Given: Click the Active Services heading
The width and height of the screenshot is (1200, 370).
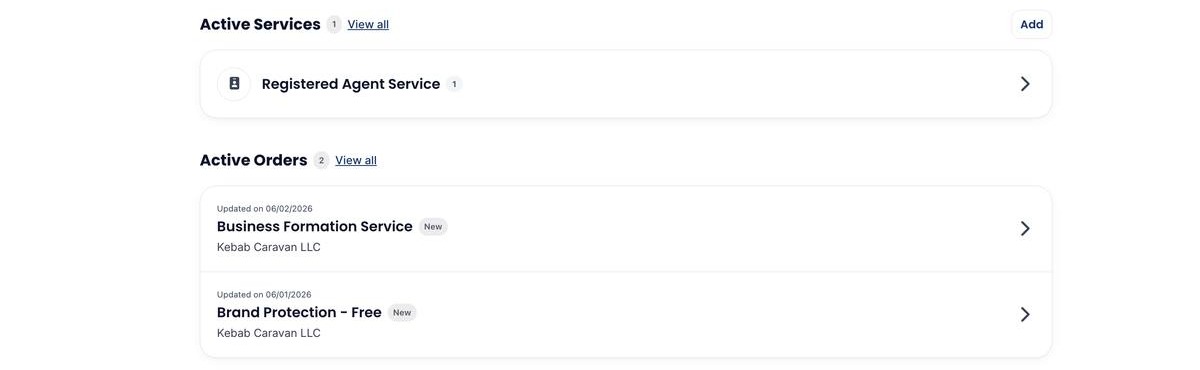Looking at the screenshot, I should click(260, 24).
